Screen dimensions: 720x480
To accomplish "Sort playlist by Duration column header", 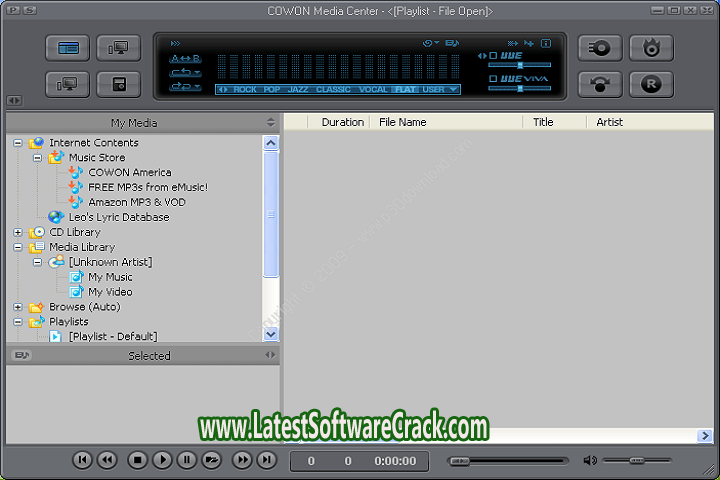I will click(342, 122).
